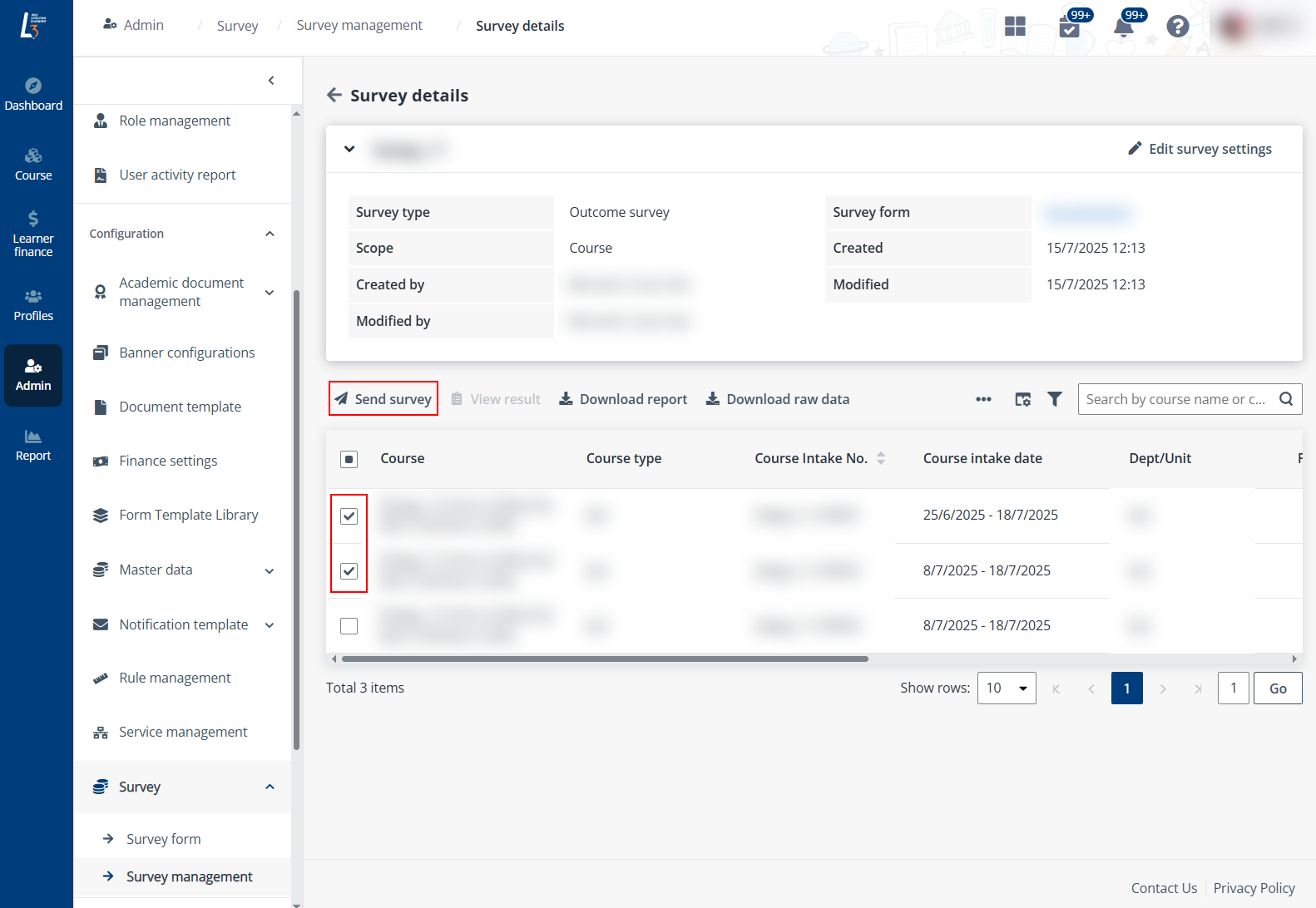Toggle the select-all header checkbox
The image size is (1316, 908).
coord(349,459)
